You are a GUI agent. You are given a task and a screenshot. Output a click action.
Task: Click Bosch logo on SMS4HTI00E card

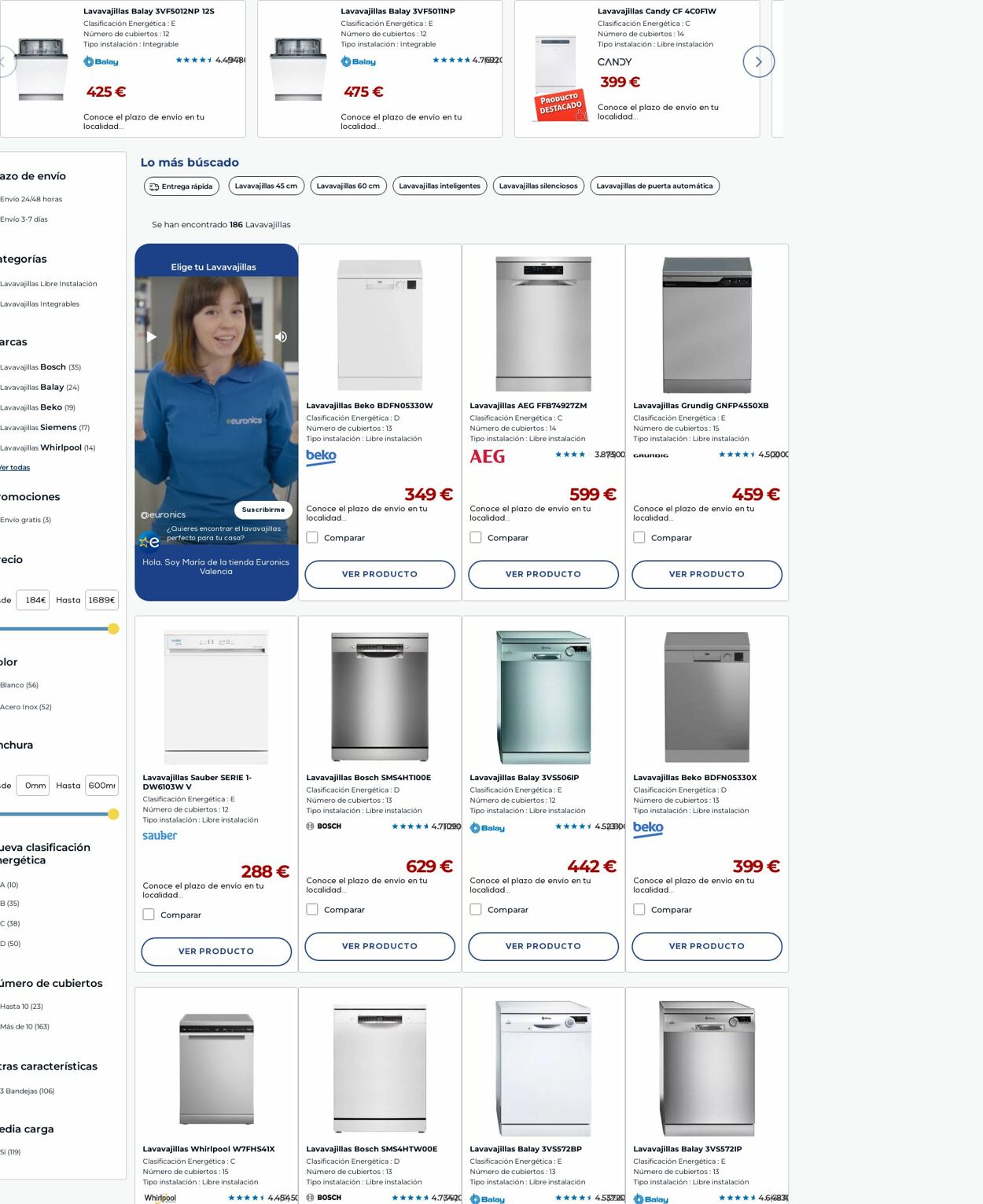point(324,827)
